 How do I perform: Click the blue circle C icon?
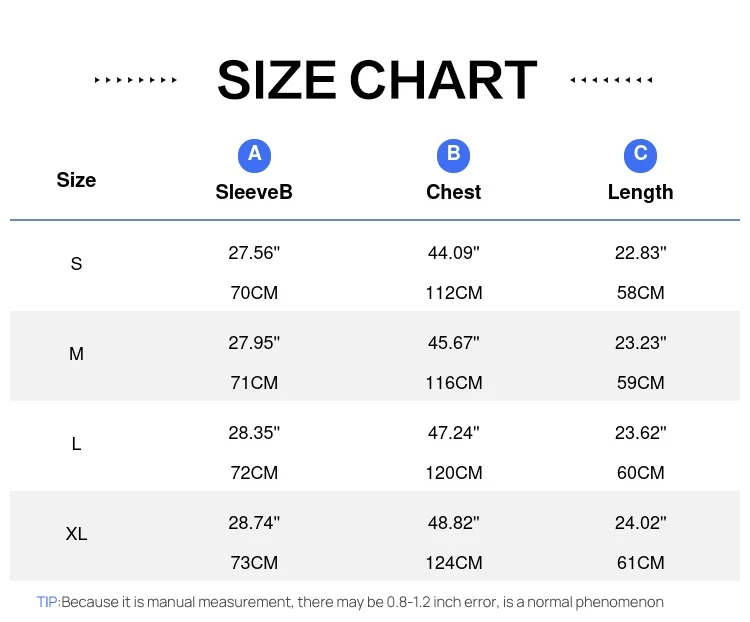tap(640, 154)
